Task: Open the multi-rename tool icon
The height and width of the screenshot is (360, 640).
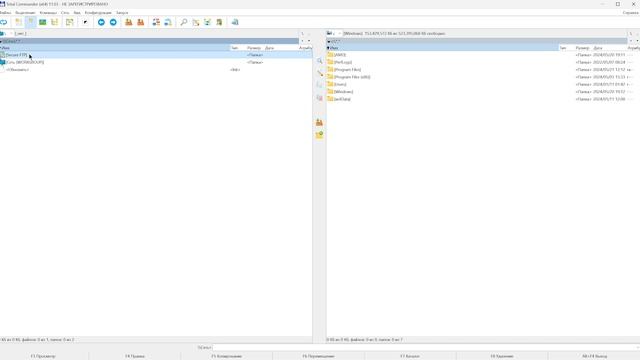Action: (196, 22)
